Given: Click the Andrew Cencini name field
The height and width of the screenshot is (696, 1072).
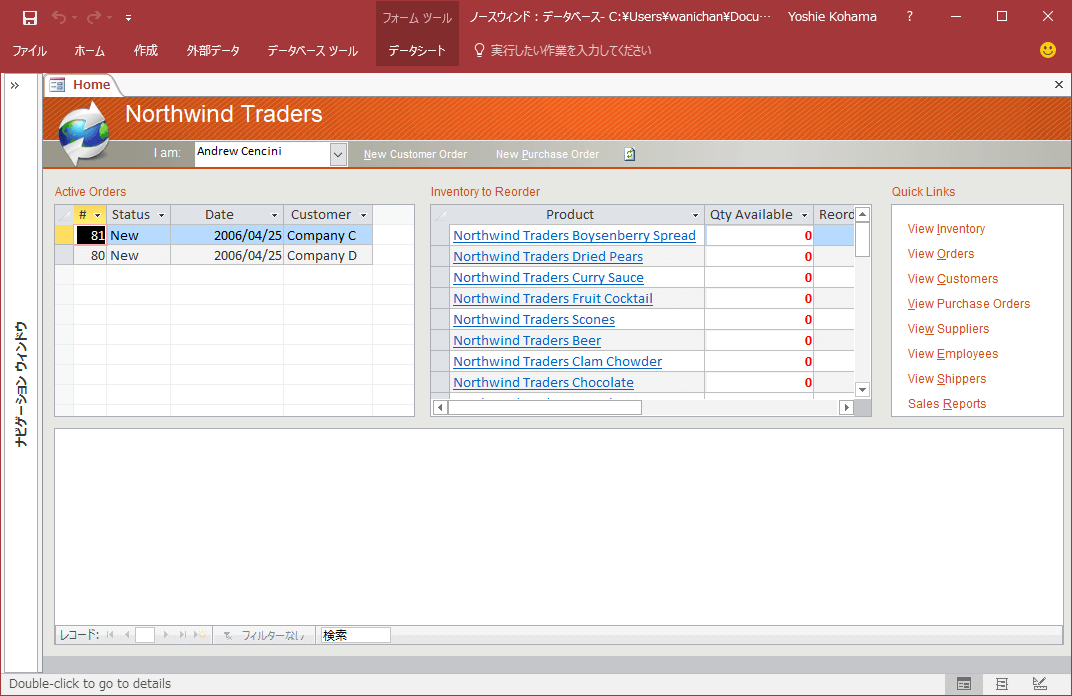Looking at the screenshot, I should coord(263,152).
